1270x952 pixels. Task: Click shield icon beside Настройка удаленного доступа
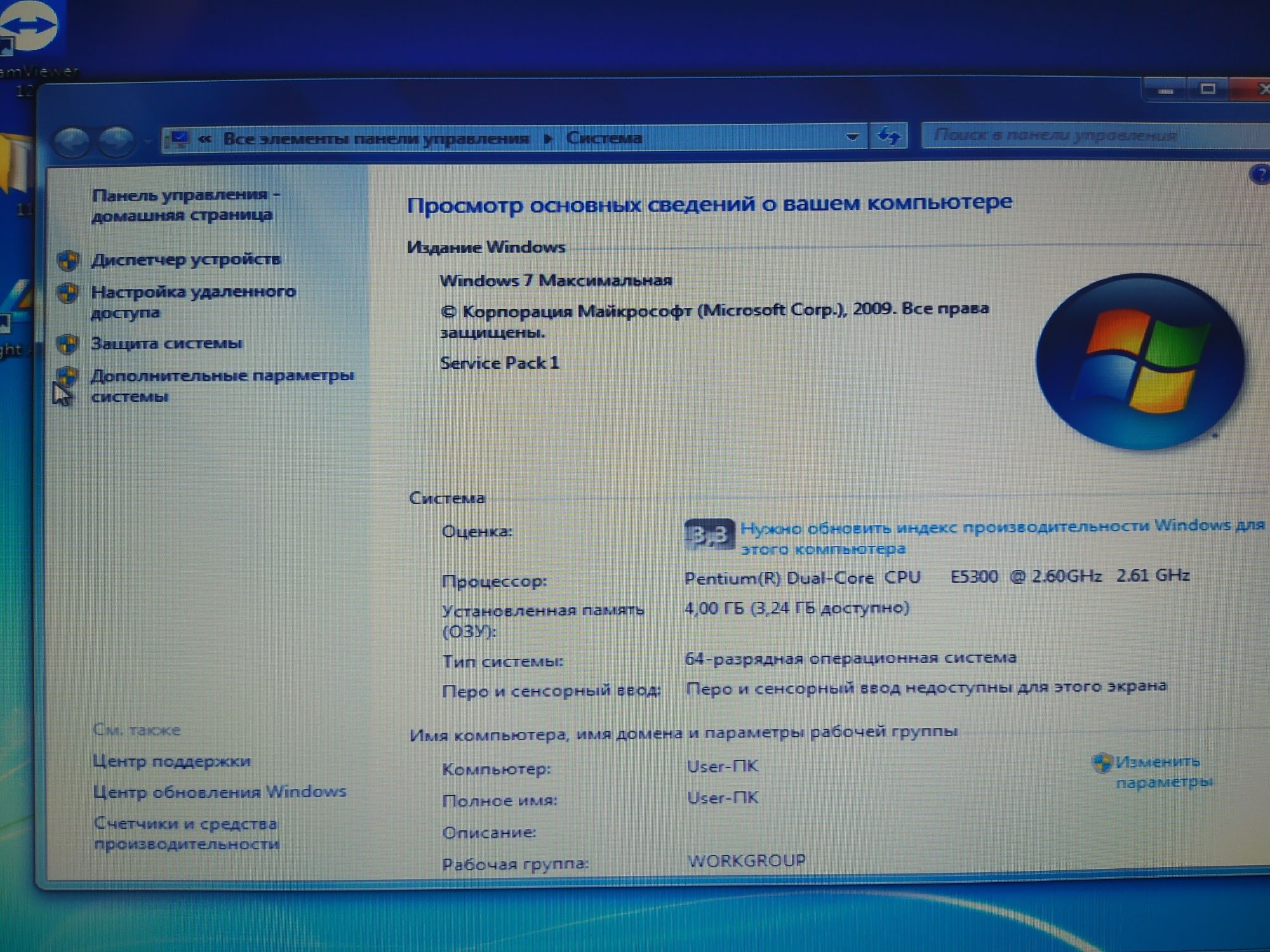(68, 293)
